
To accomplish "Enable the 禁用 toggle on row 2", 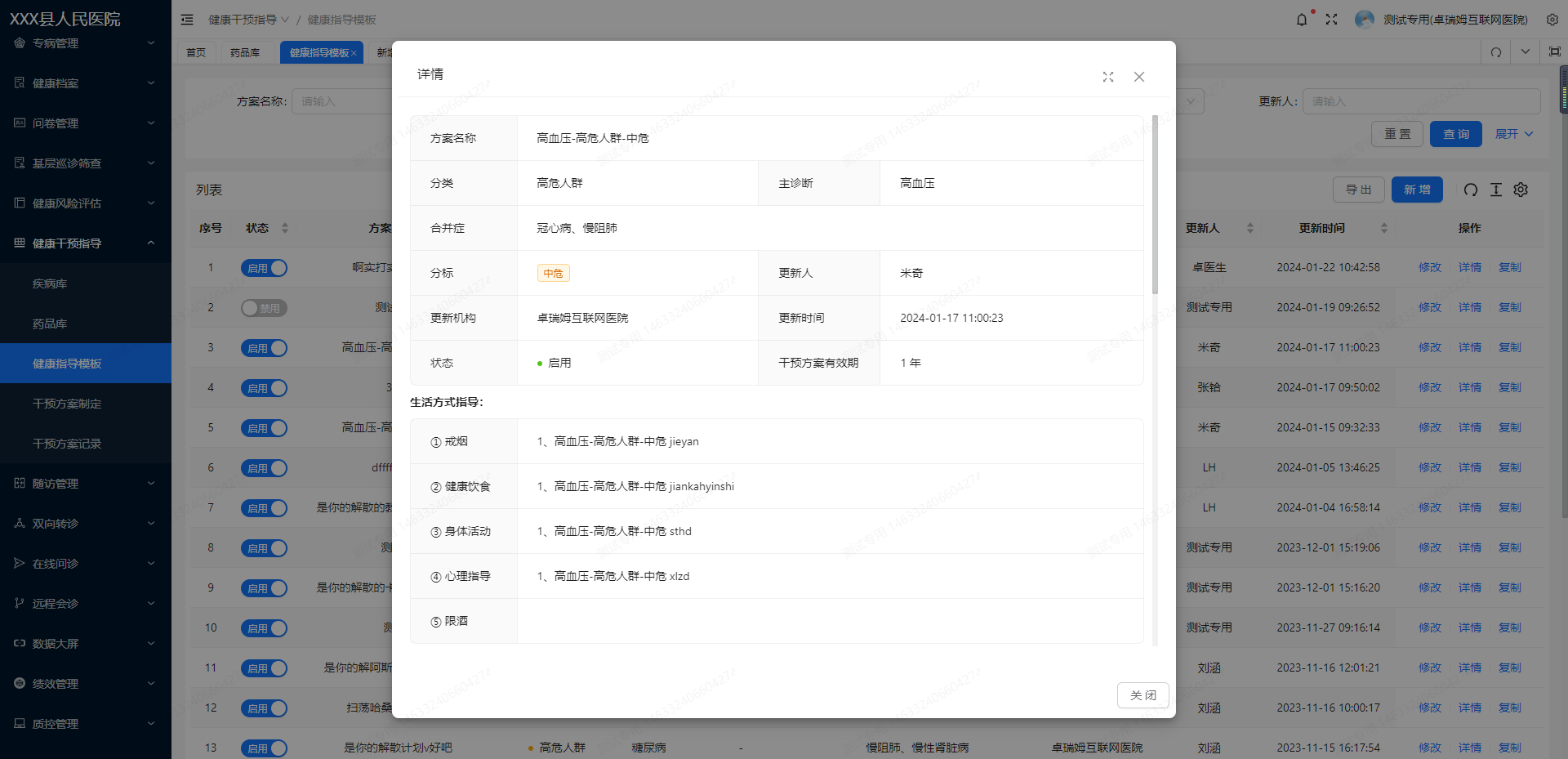I will pos(264,308).
